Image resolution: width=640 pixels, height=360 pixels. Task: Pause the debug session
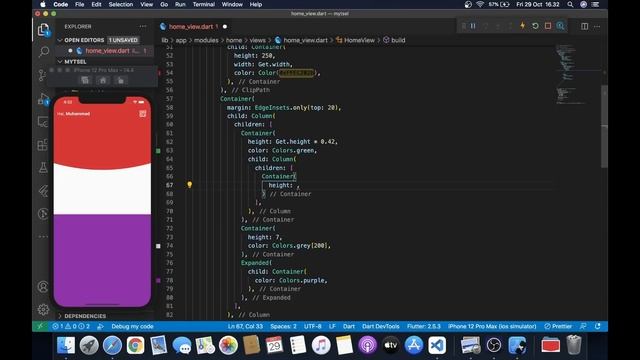(x=473, y=26)
